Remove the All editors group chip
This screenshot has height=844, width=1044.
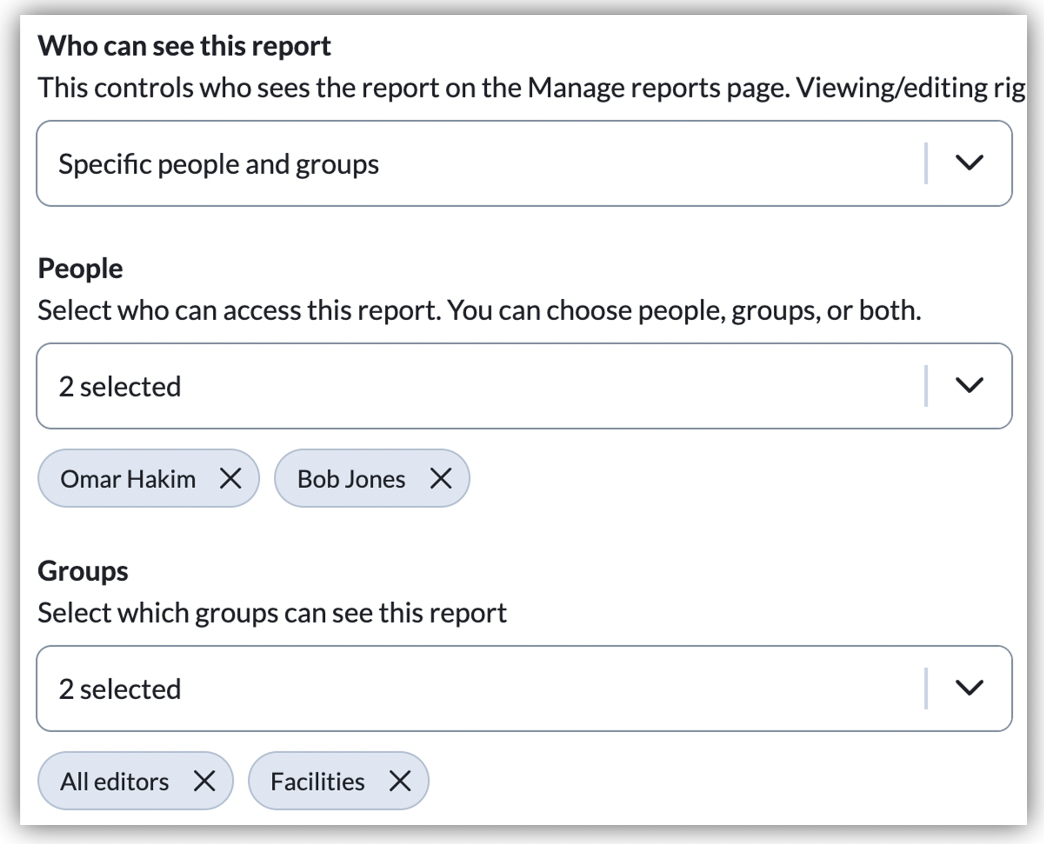(x=204, y=781)
